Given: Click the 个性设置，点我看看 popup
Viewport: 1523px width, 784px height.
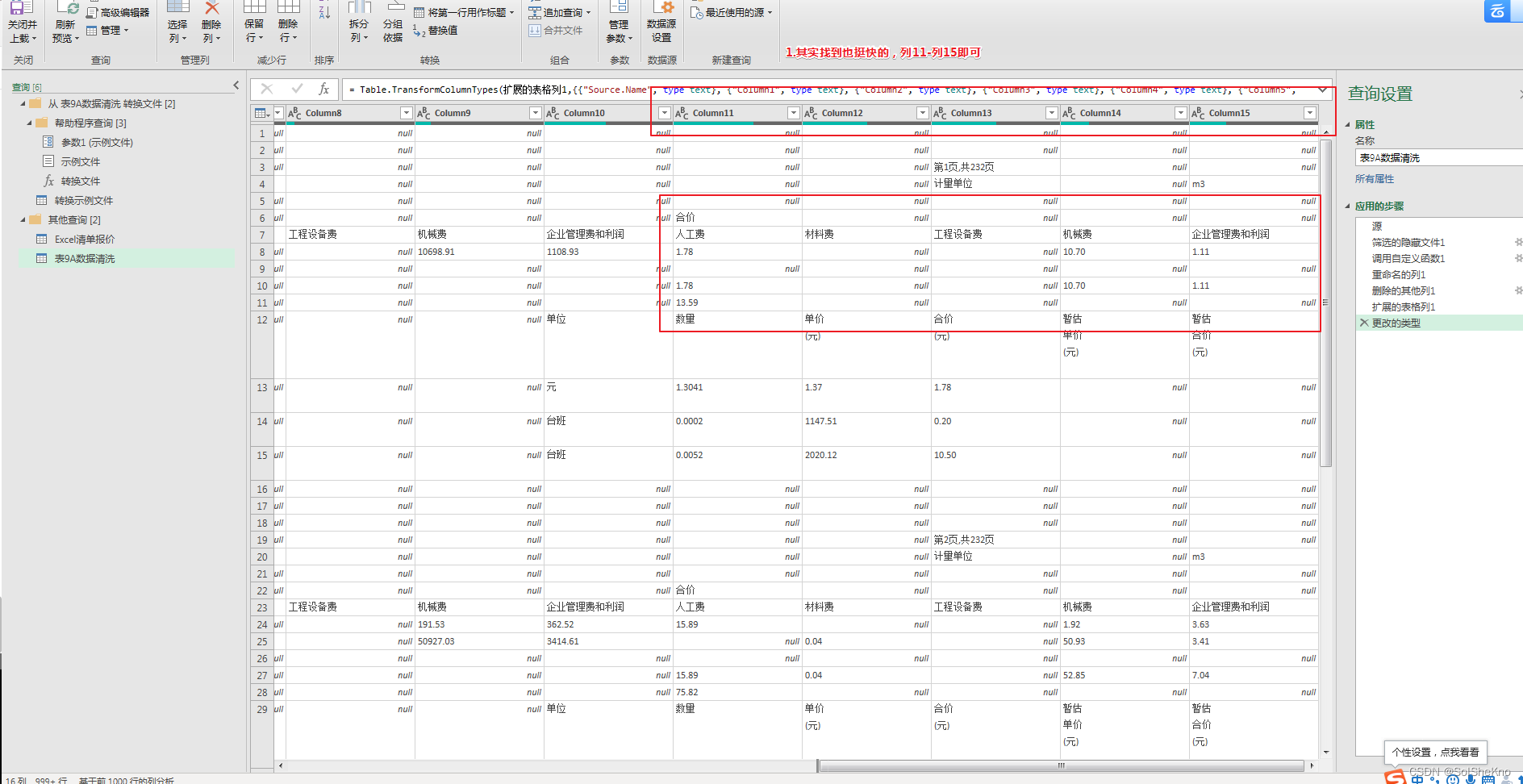Looking at the screenshot, I should coord(1435,752).
